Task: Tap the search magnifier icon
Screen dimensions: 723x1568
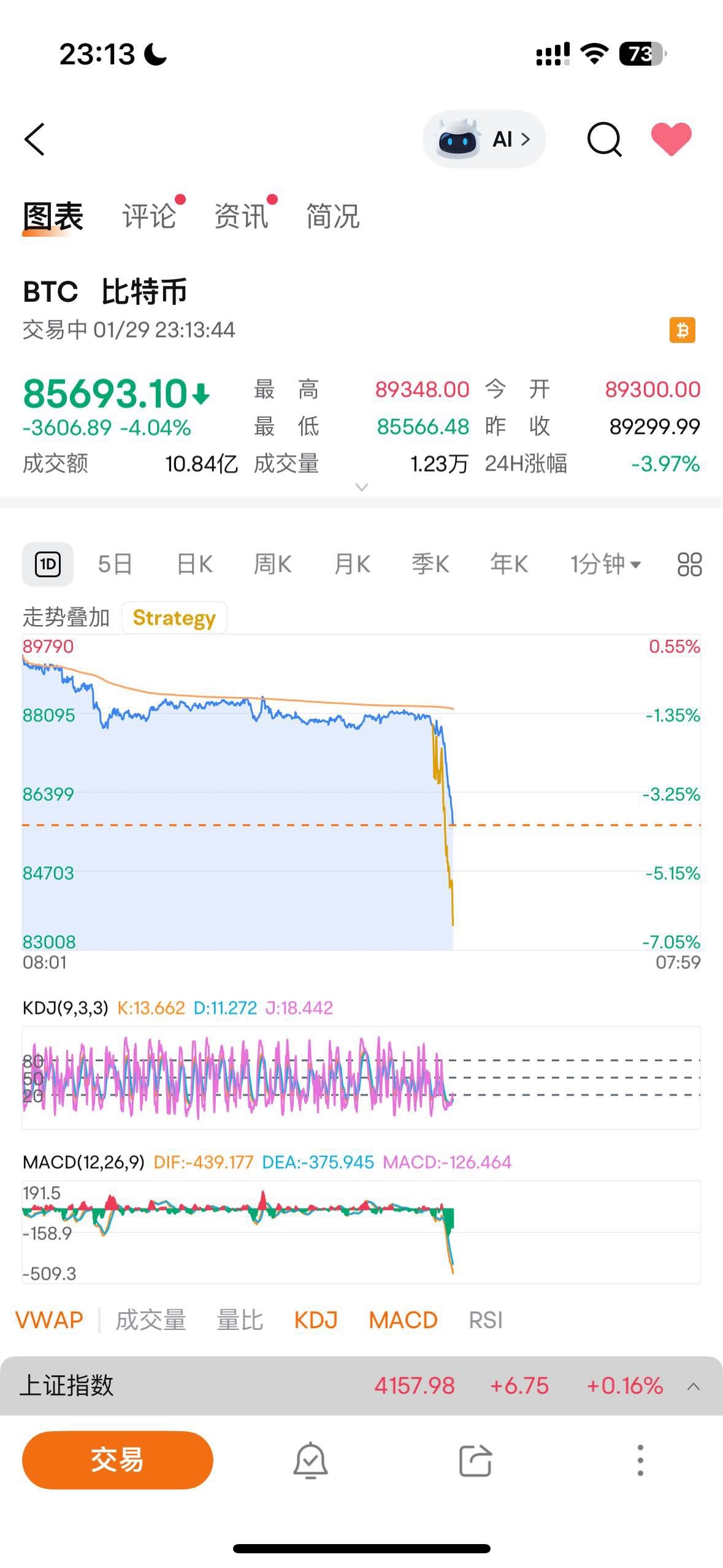Action: (x=604, y=140)
